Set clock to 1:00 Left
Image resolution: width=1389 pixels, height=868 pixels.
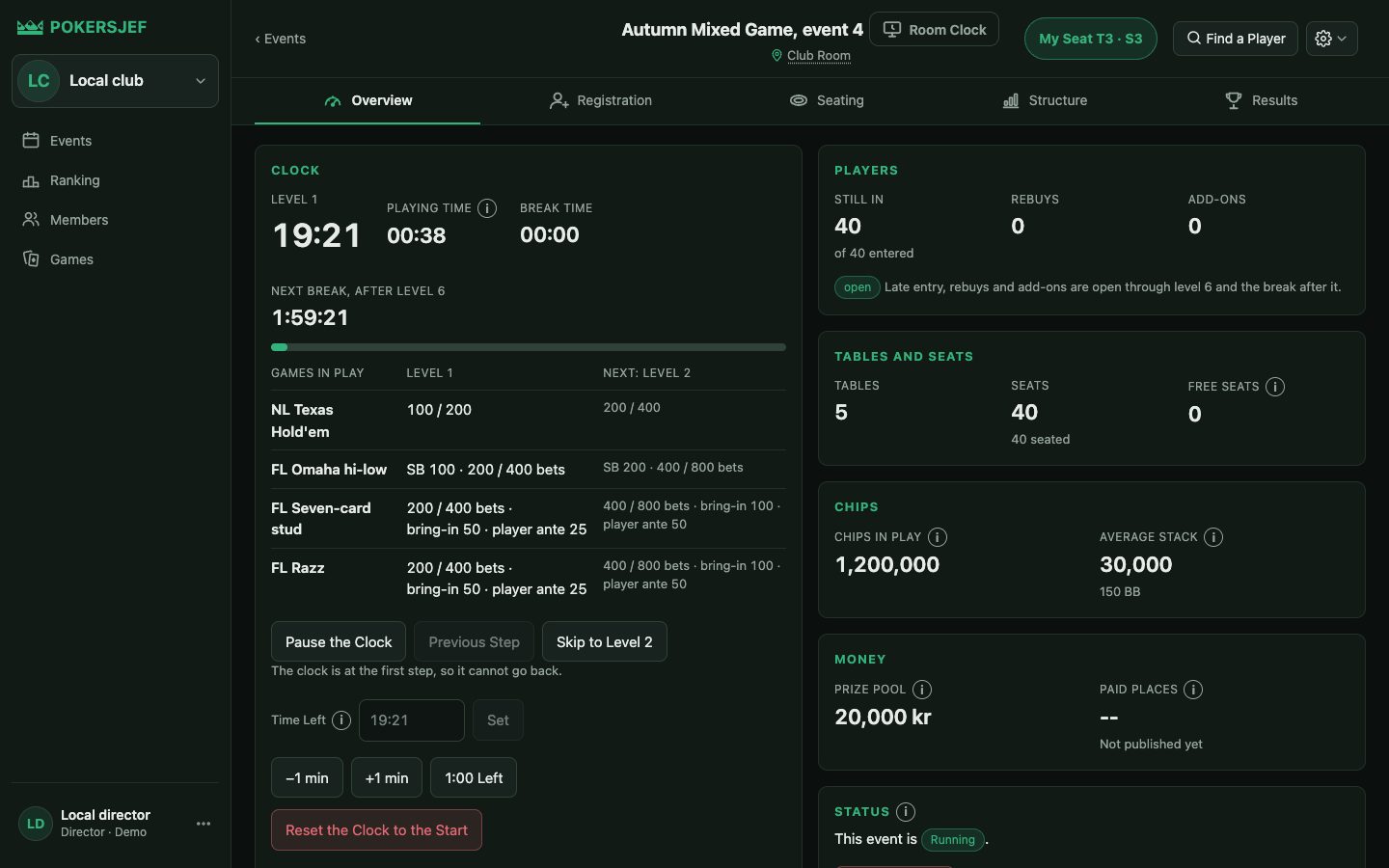(x=474, y=778)
